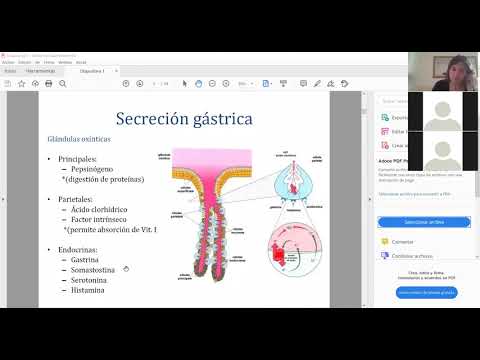Open the page fit options icon
The image size is (480, 360).
[x=267, y=84]
